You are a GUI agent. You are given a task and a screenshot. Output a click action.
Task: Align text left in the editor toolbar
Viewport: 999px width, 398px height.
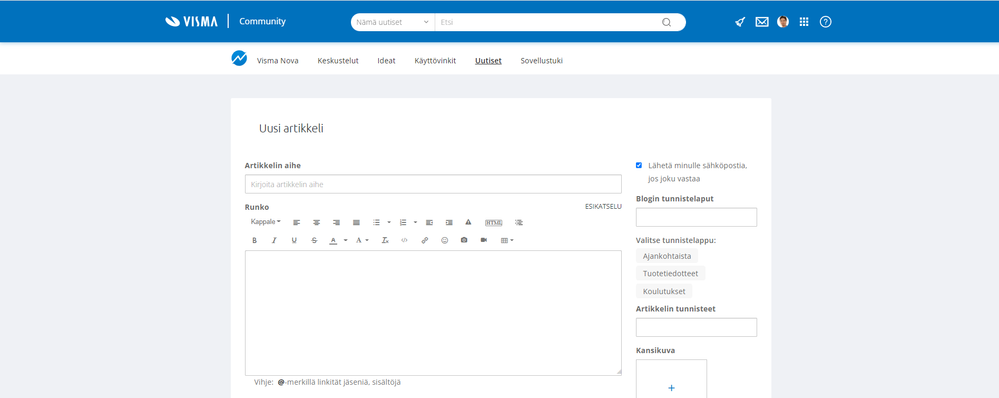pyautogui.click(x=296, y=222)
